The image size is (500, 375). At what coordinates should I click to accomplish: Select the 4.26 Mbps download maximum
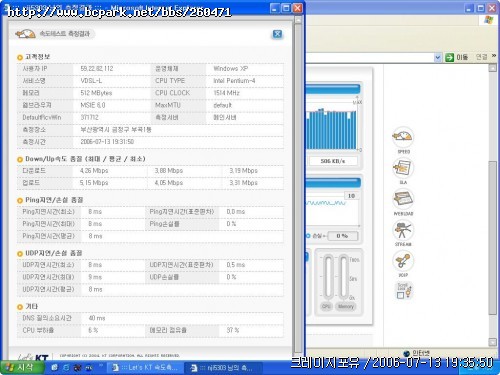(94, 171)
